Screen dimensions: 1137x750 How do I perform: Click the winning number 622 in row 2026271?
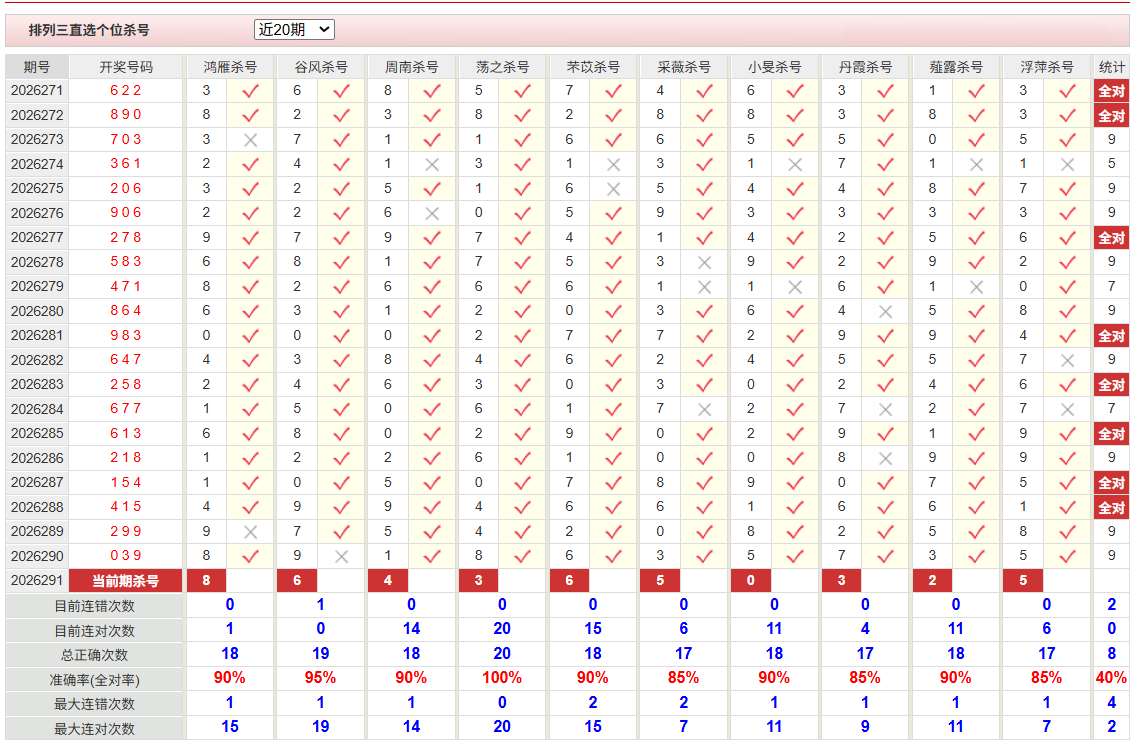click(125, 91)
